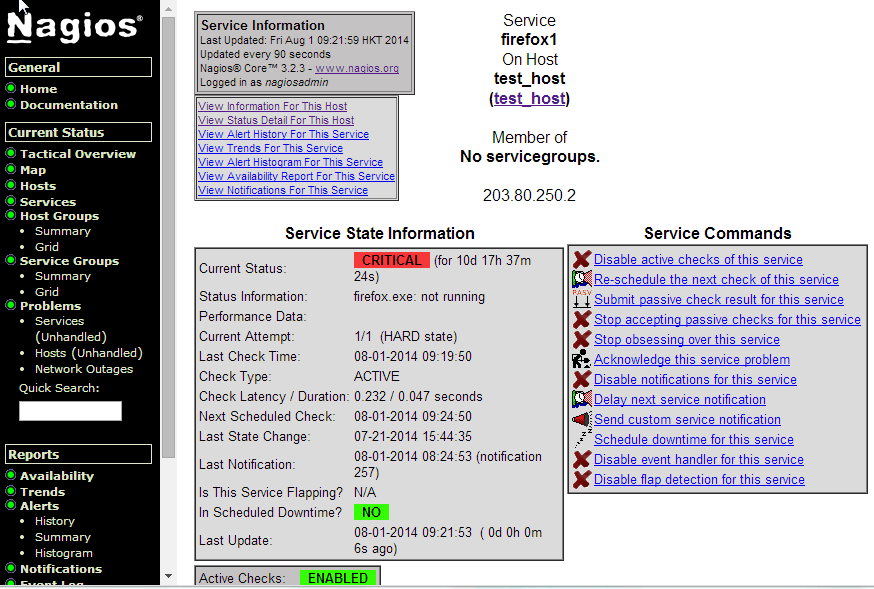This screenshot has height=589, width=874.
Task: Open Documentation in the sidebar
Action: [x=69, y=105]
